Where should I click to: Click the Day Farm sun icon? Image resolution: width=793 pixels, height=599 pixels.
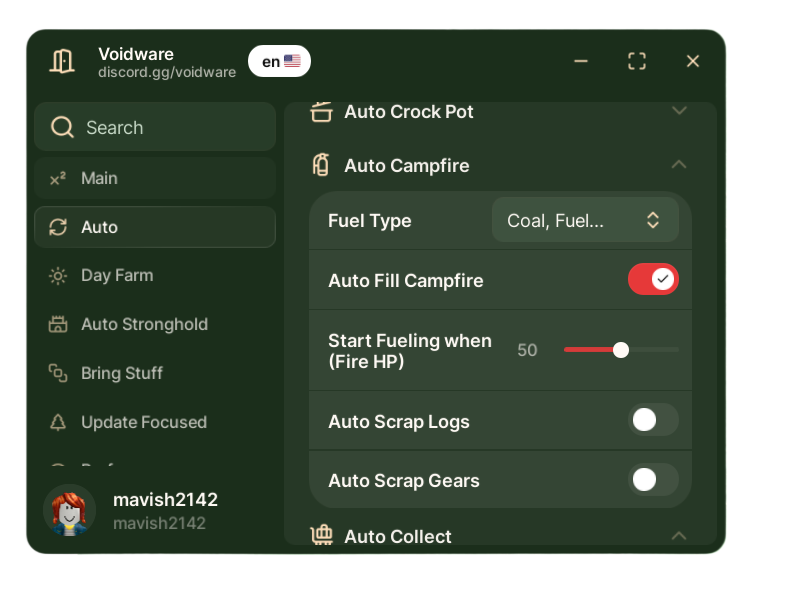point(58,276)
